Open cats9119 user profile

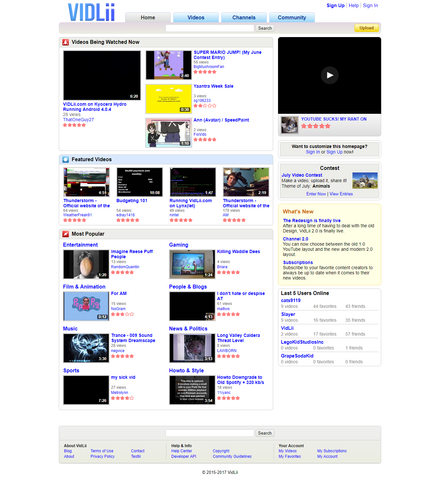pos(291,301)
